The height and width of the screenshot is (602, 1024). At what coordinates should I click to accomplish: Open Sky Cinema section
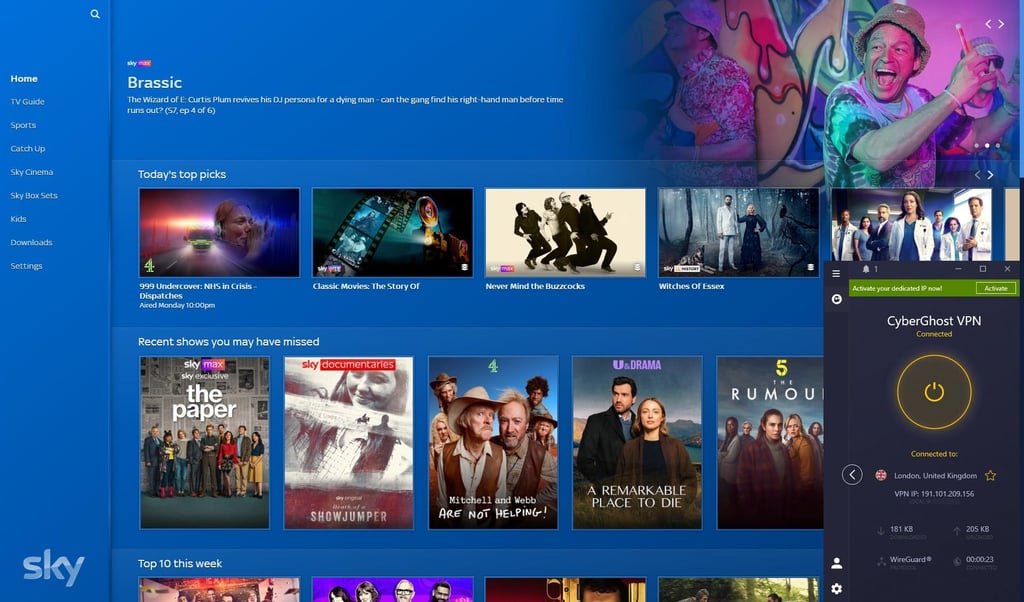[x=31, y=172]
